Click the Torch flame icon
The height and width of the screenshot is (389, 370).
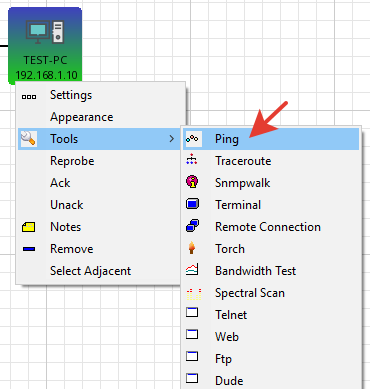click(192, 248)
